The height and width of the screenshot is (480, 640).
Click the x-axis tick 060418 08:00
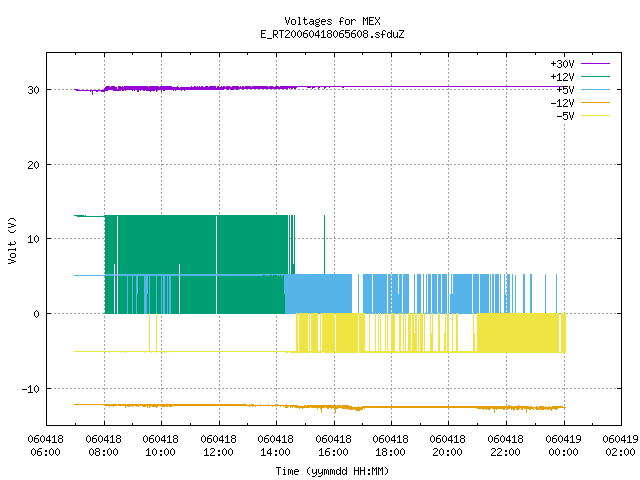103,446
